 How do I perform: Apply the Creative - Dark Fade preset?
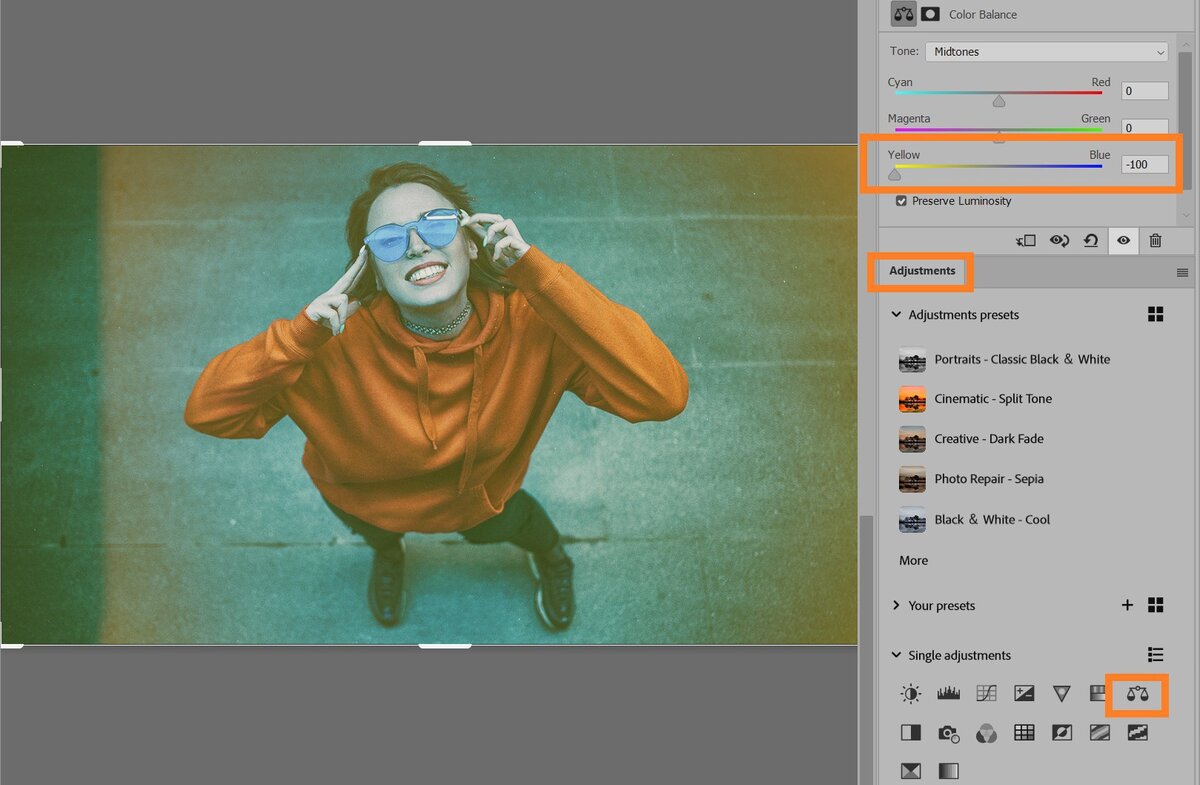pos(971,439)
